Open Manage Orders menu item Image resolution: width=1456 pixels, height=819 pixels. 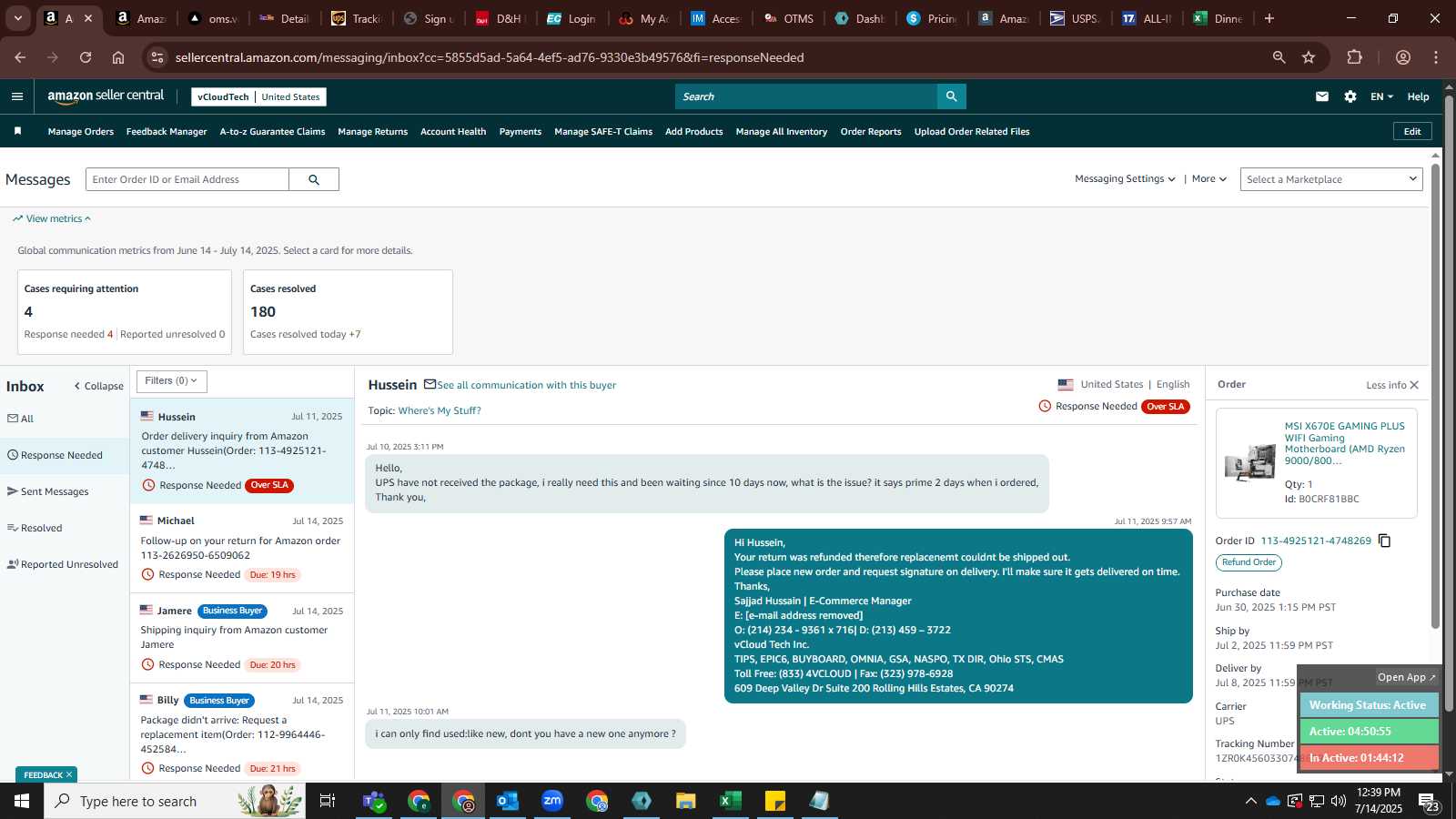pos(81,132)
